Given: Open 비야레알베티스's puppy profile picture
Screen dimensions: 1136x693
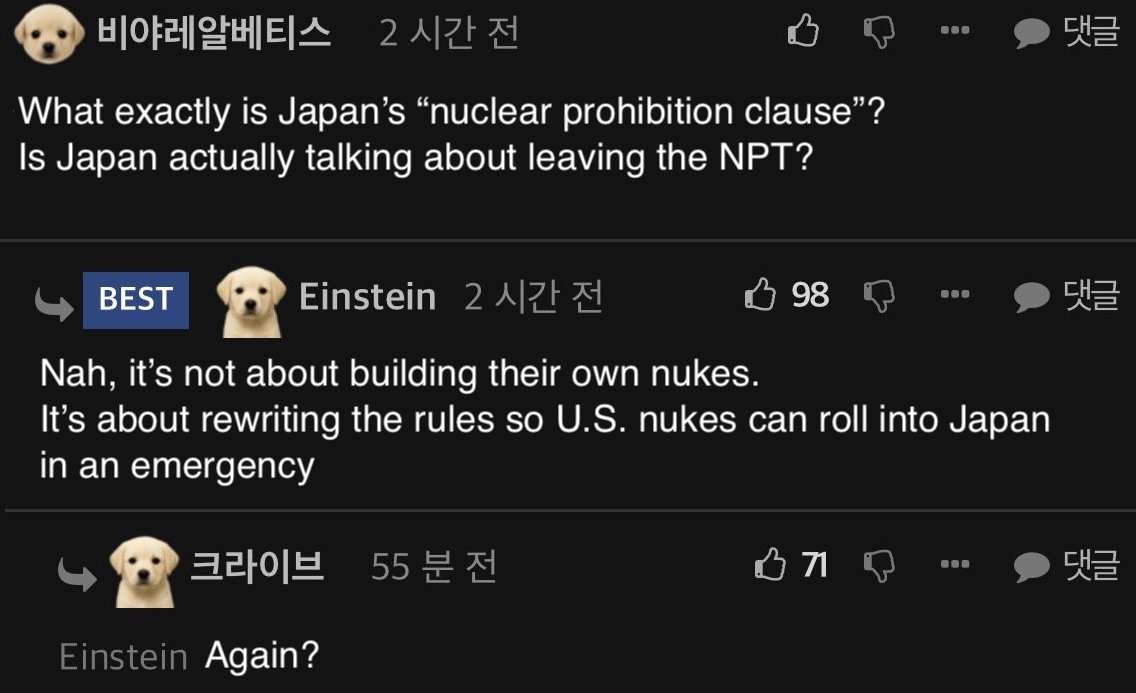Looking at the screenshot, I should click(x=50, y=35).
